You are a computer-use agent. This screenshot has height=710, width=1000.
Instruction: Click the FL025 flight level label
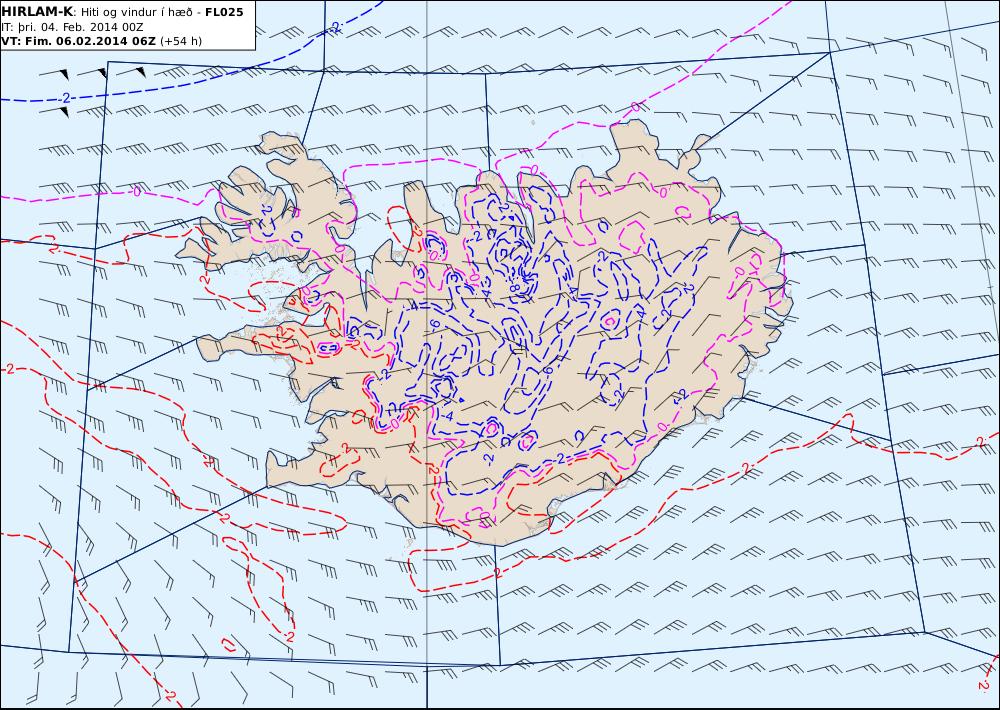(x=224, y=12)
